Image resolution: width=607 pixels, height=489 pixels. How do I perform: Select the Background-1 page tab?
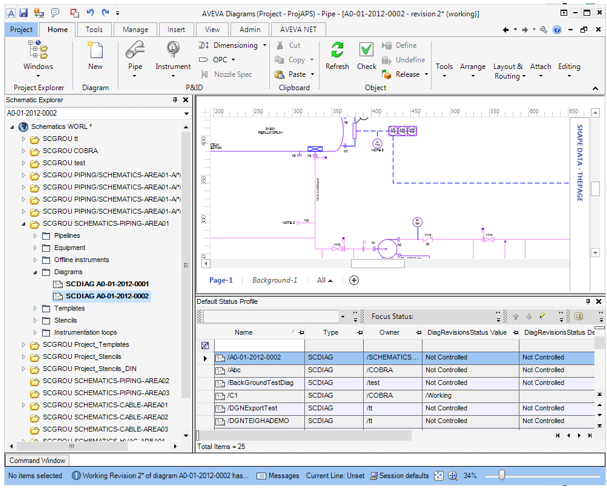tap(274, 280)
